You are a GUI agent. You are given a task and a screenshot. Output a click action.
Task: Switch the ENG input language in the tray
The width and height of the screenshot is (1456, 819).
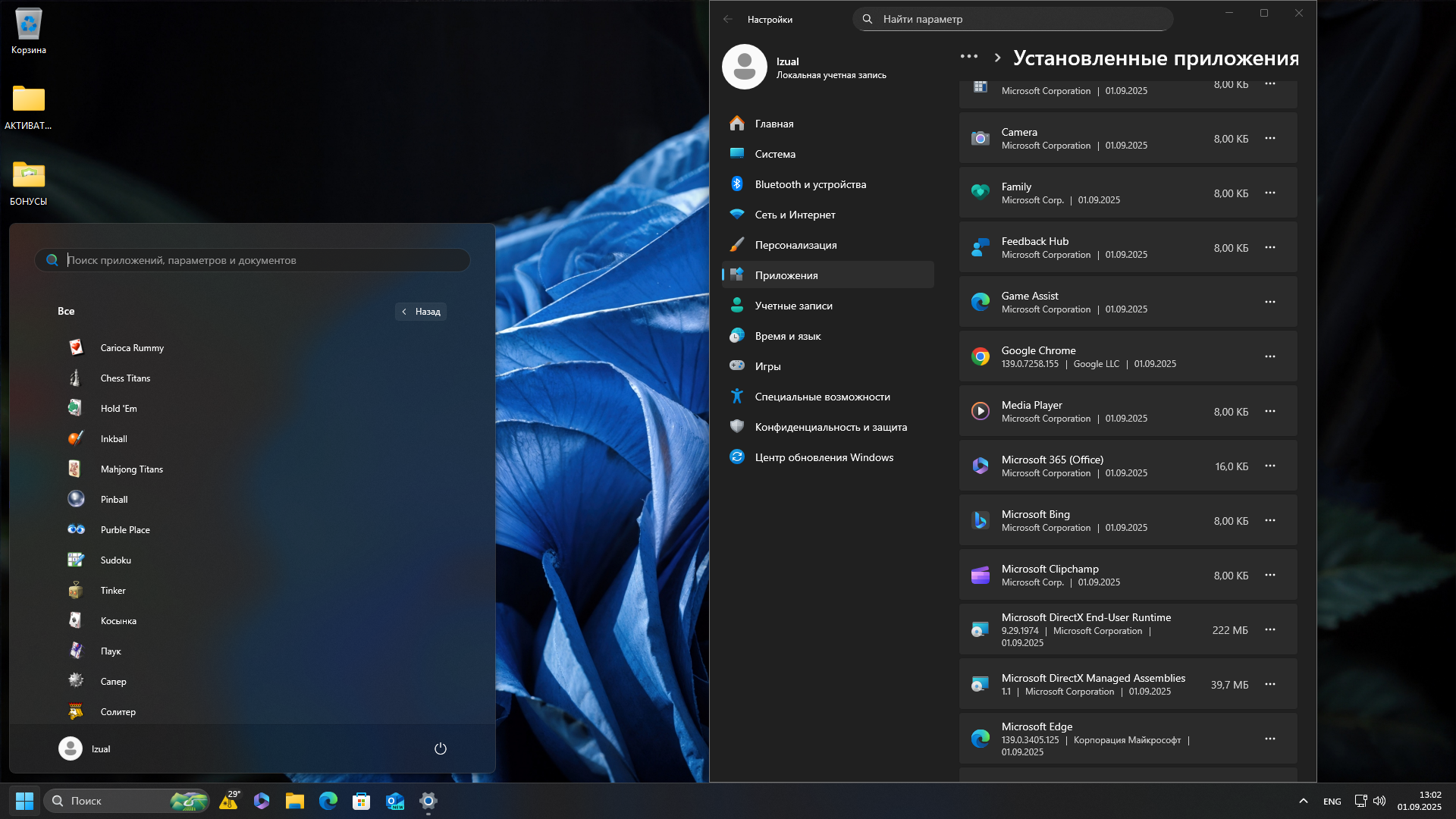coord(1332,802)
